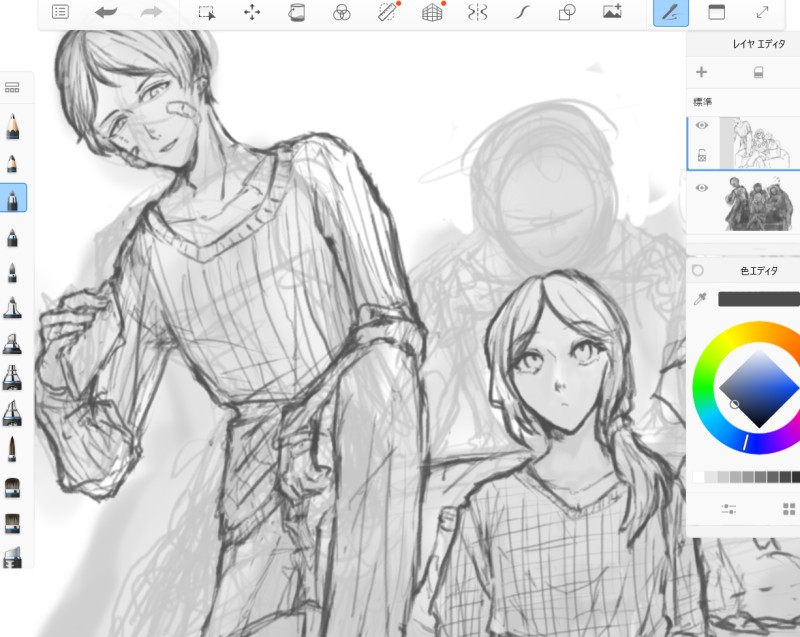
Task: Activate the eyedropper color picker
Action: (700, 299)
